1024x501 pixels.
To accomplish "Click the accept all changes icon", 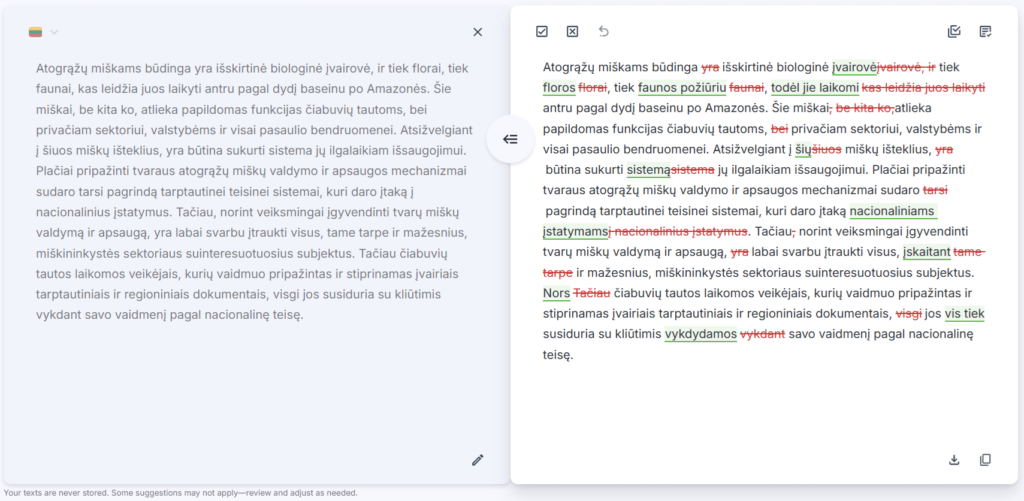I will coord(954,32).
